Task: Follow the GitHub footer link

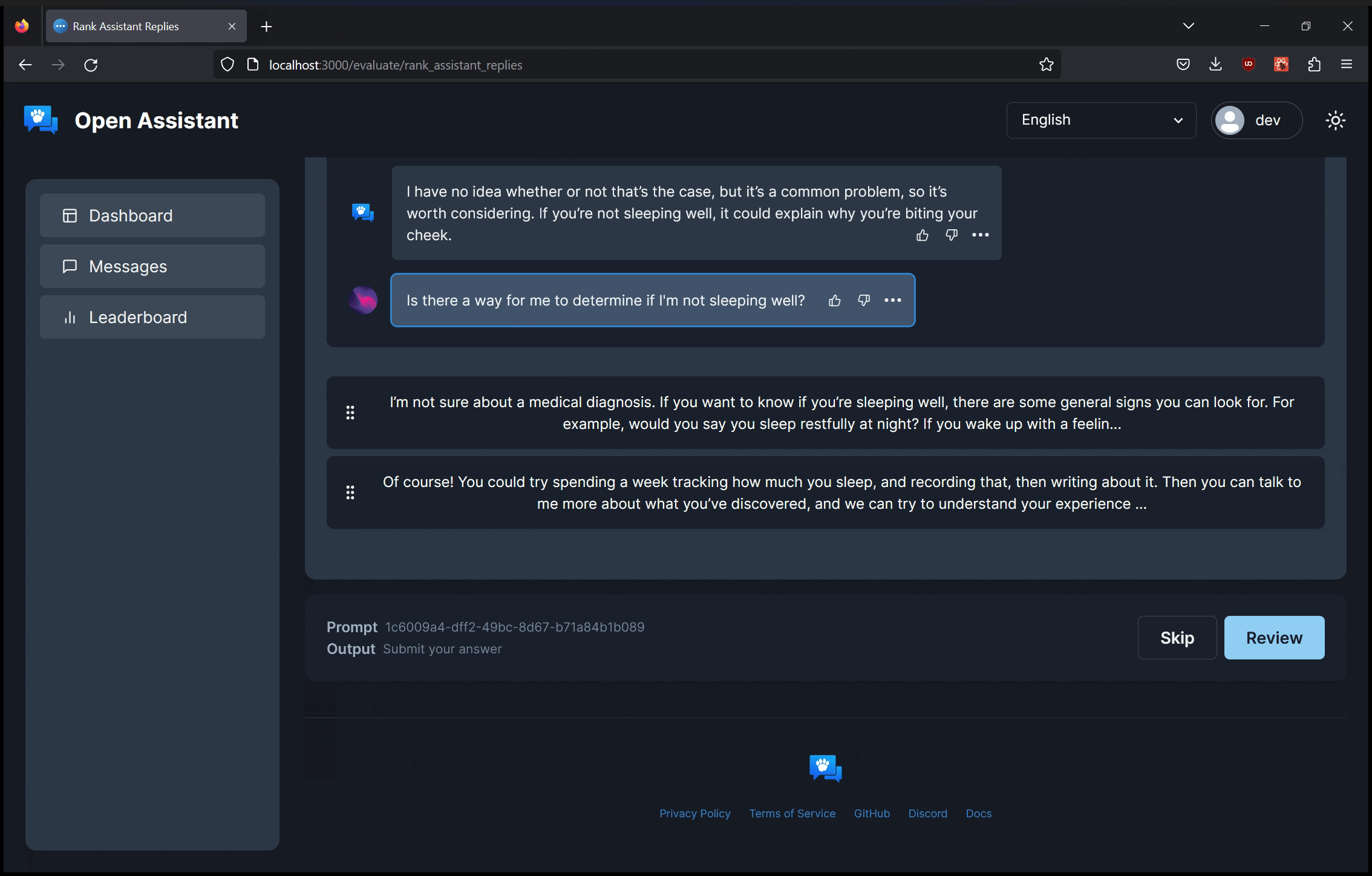Action: [x=871, y=814]
